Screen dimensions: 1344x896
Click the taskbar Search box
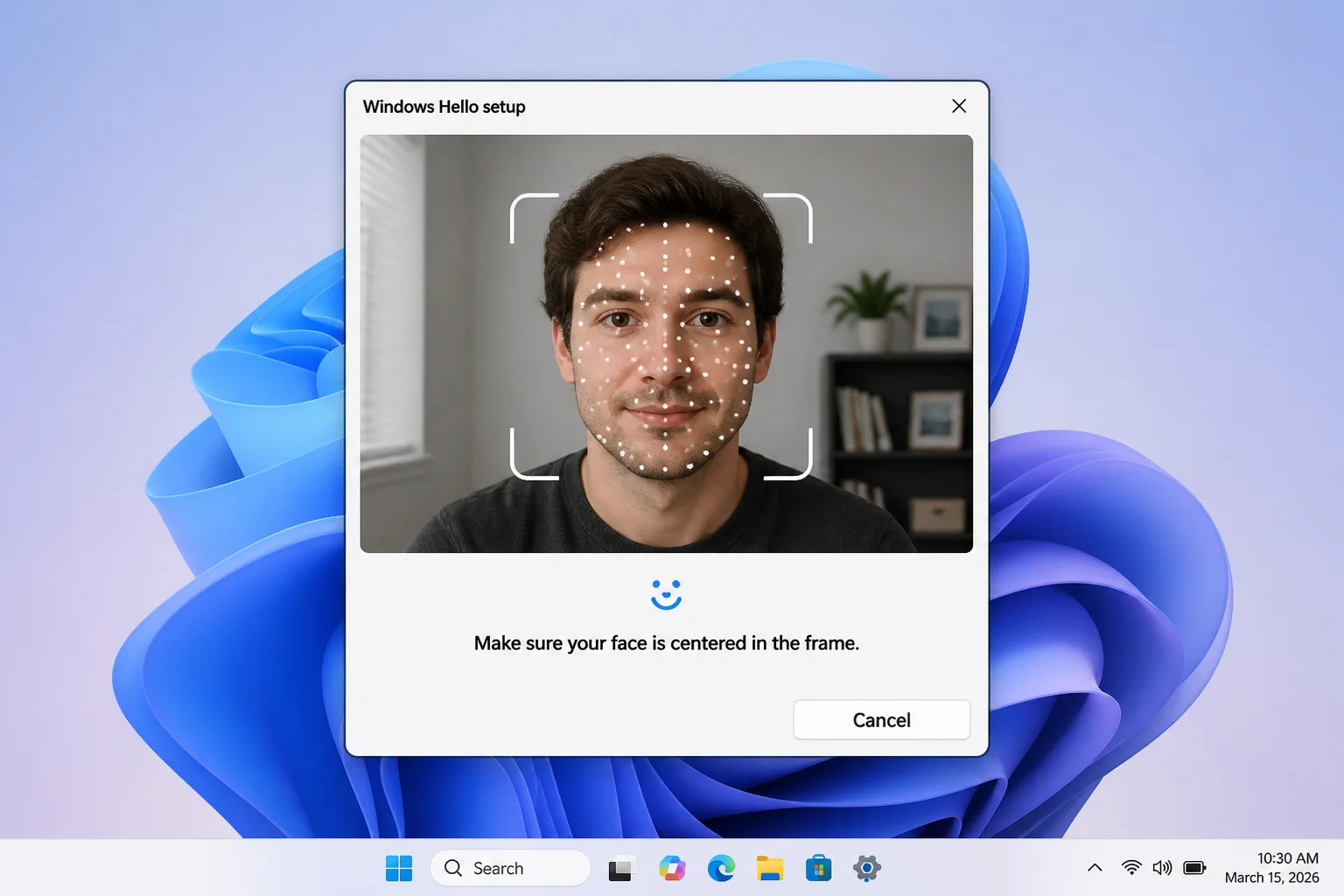pyautogui.click(x=510, y=868)
